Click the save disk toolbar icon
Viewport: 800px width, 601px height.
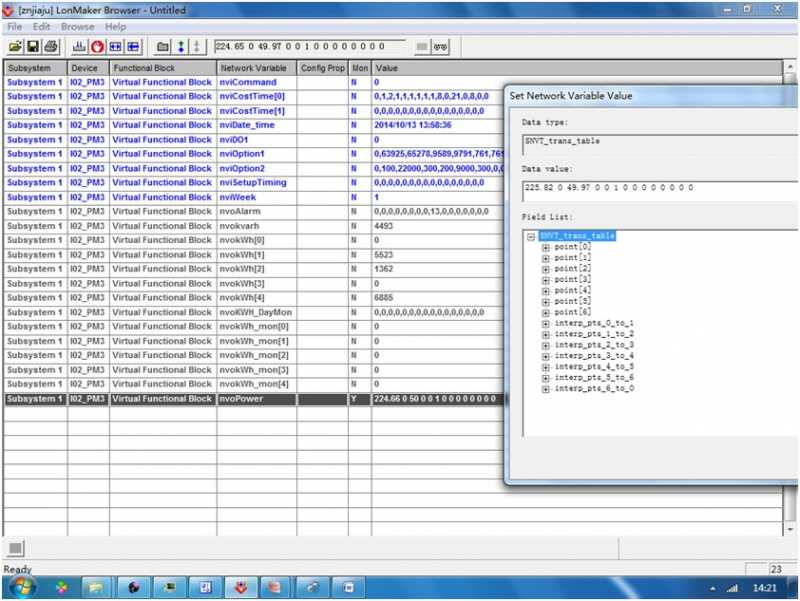33,47
